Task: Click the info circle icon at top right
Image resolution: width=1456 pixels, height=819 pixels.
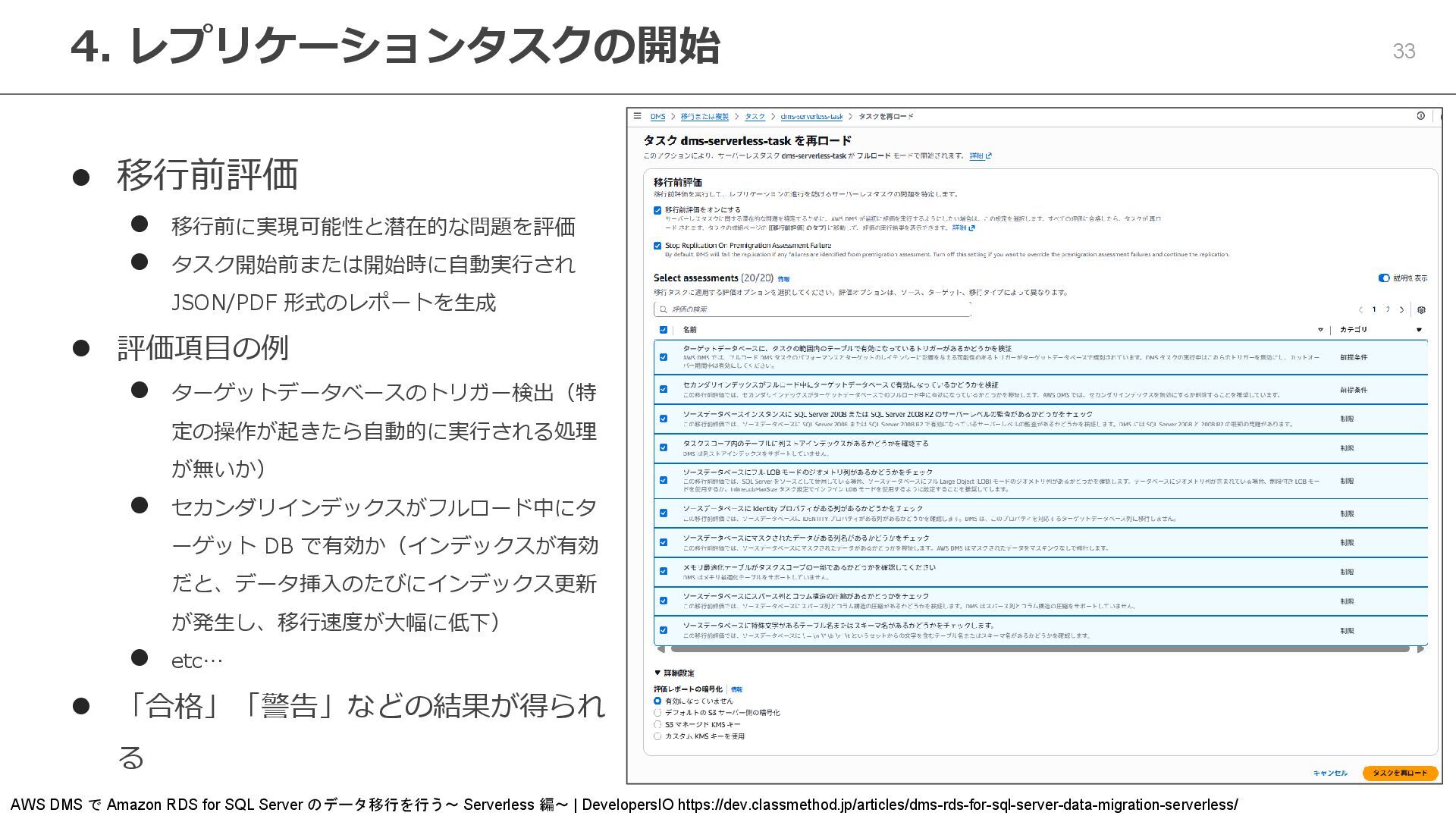Action: (x=1420, y=116)
